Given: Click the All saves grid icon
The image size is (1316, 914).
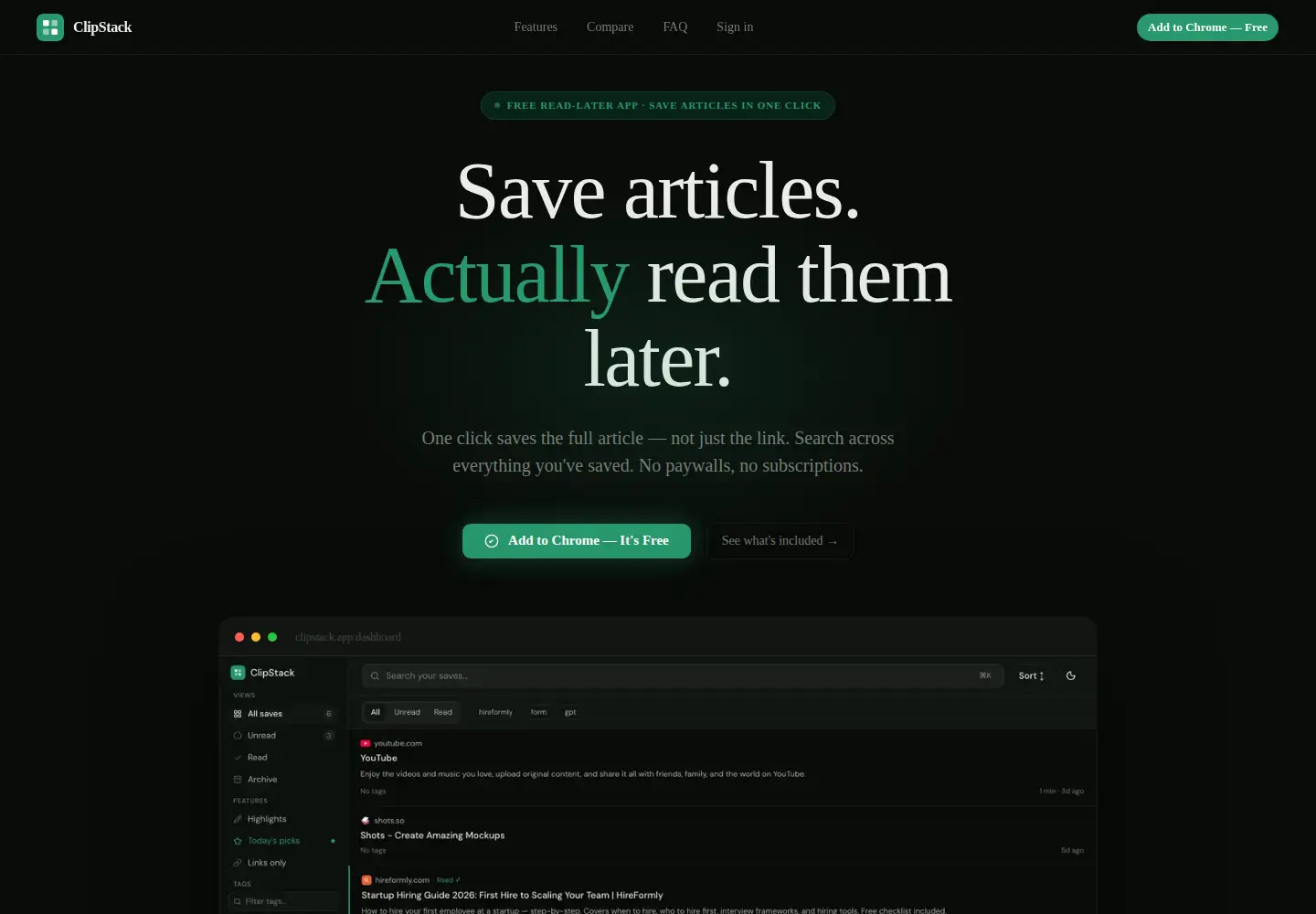Looking at the screenshot, I should click(x=238, y=714).
